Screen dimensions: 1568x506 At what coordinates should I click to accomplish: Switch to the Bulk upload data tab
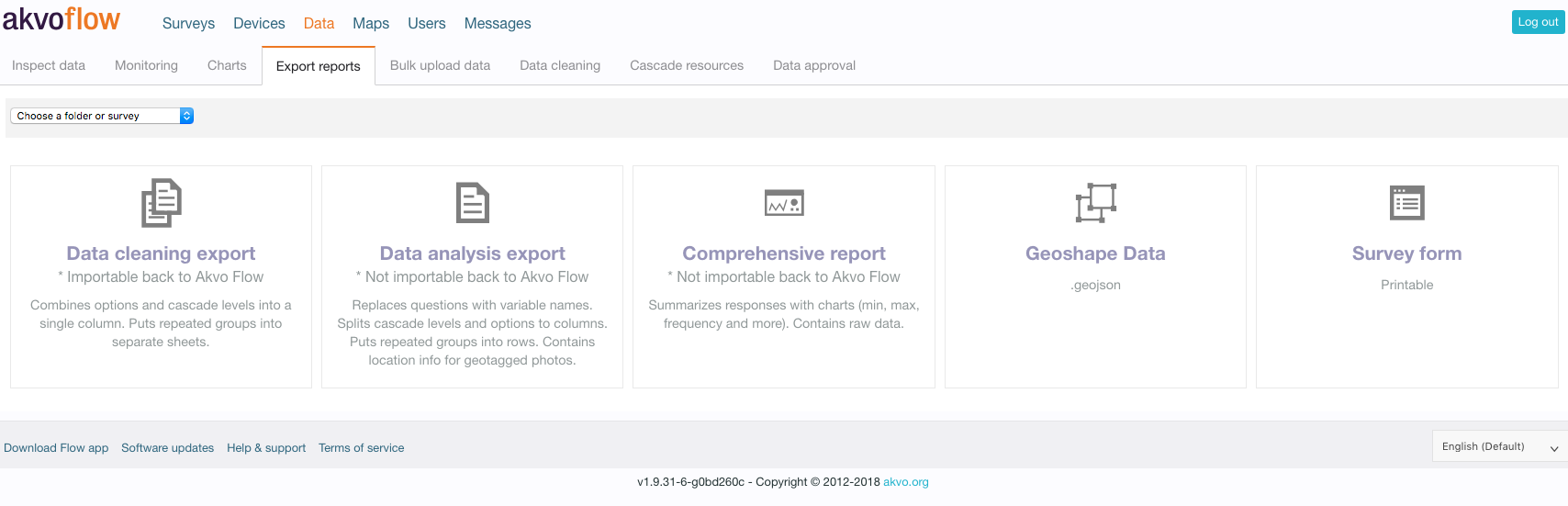[440, 65]
